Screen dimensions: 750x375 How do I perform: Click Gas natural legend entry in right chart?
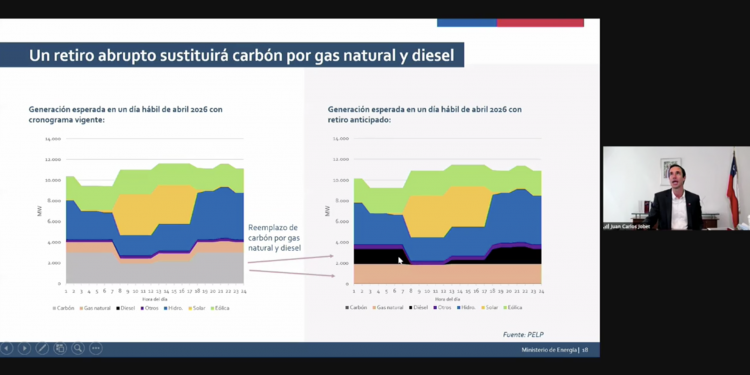point(387,308)
